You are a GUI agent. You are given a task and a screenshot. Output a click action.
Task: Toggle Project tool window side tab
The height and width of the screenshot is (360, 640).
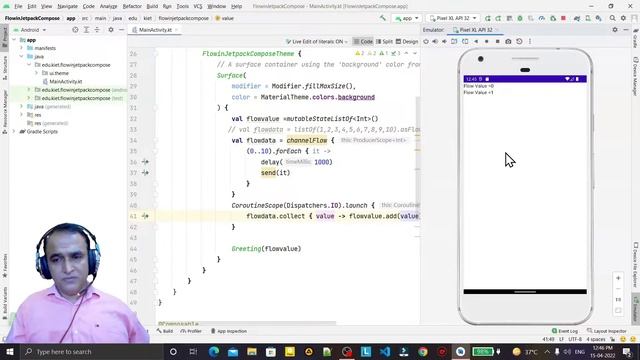pos(4,37)
